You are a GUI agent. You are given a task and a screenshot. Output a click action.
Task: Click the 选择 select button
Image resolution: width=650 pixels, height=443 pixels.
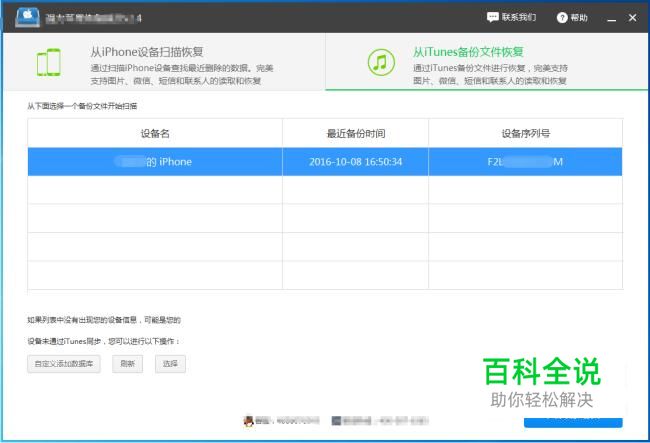tap(170, 364)
